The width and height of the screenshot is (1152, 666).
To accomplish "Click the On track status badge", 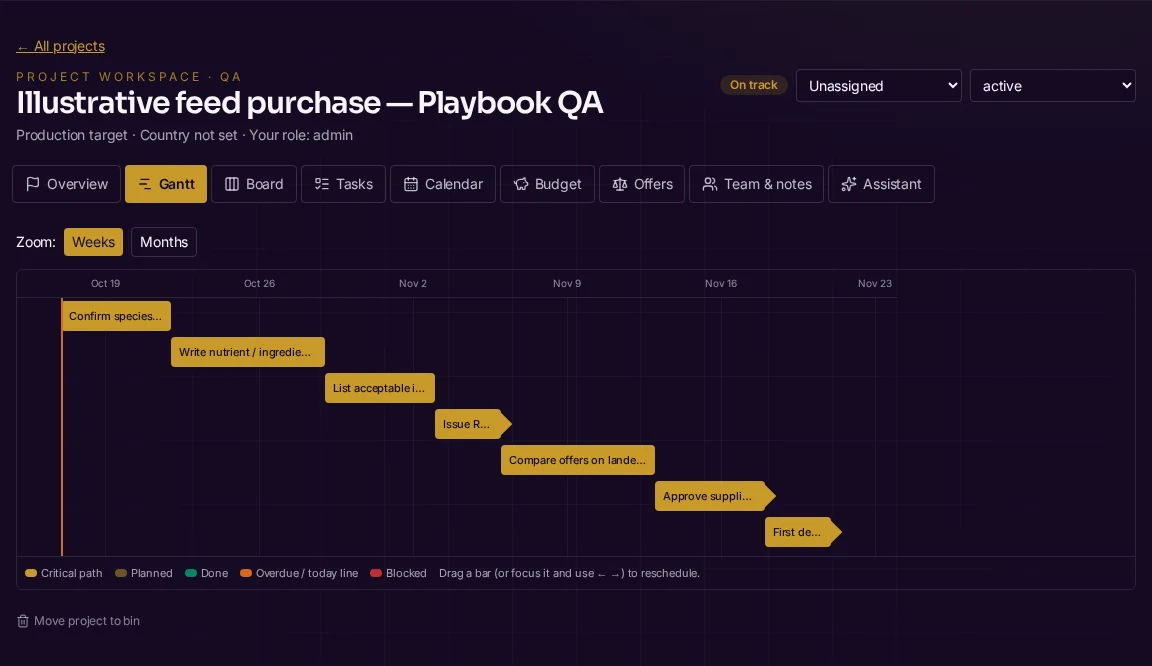I will pos(753,85).
